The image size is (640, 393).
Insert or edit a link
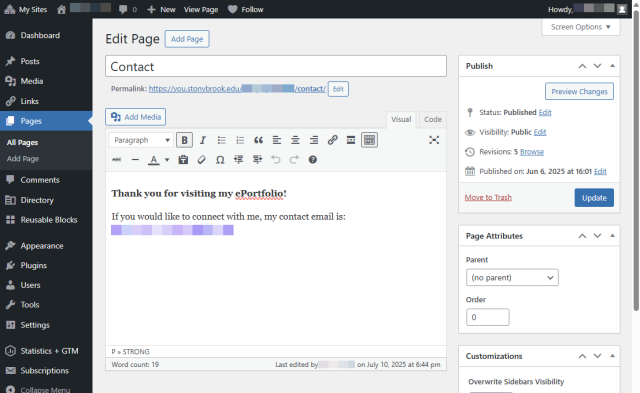332,140
